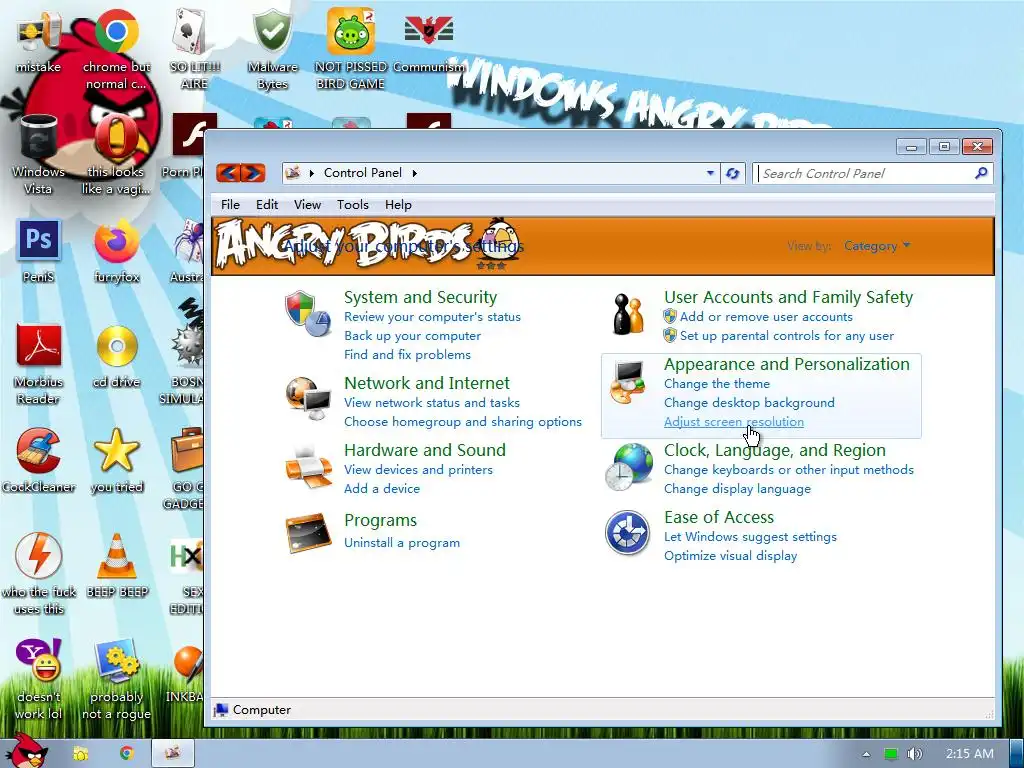Click the search magnifier icon
1024x768 pixels.
981,173
